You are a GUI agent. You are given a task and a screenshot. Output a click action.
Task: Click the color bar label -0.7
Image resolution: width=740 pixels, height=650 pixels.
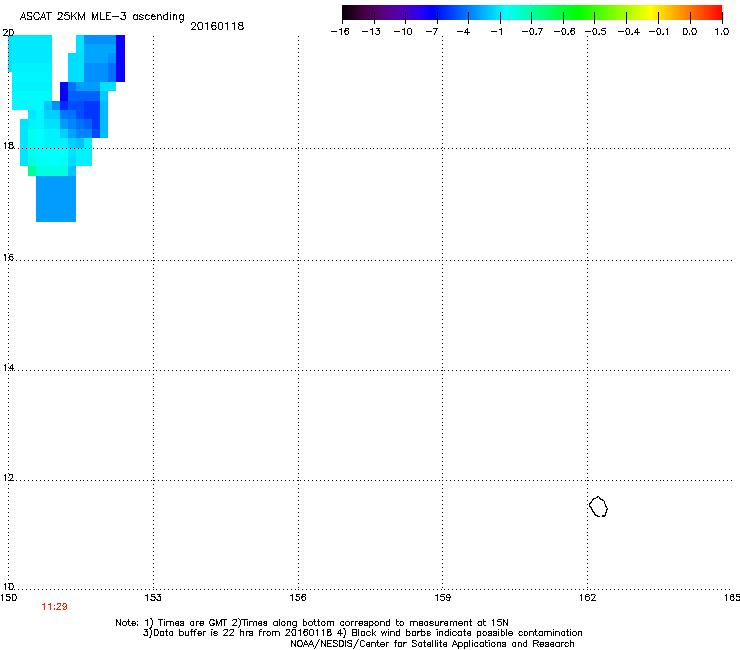pos(532,32)
